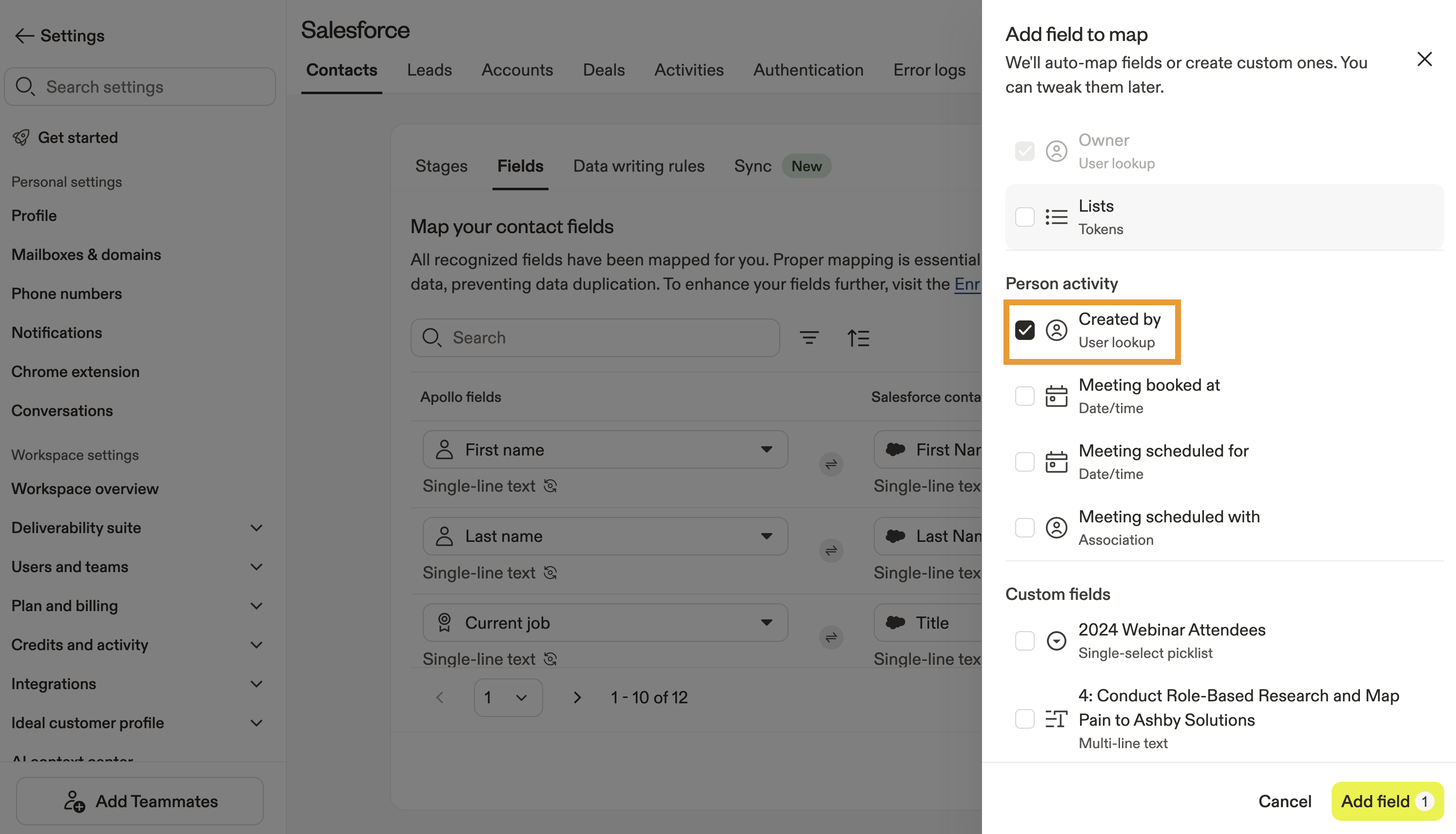Click the sync direction icon in Last name row

[x=831, y=551]
